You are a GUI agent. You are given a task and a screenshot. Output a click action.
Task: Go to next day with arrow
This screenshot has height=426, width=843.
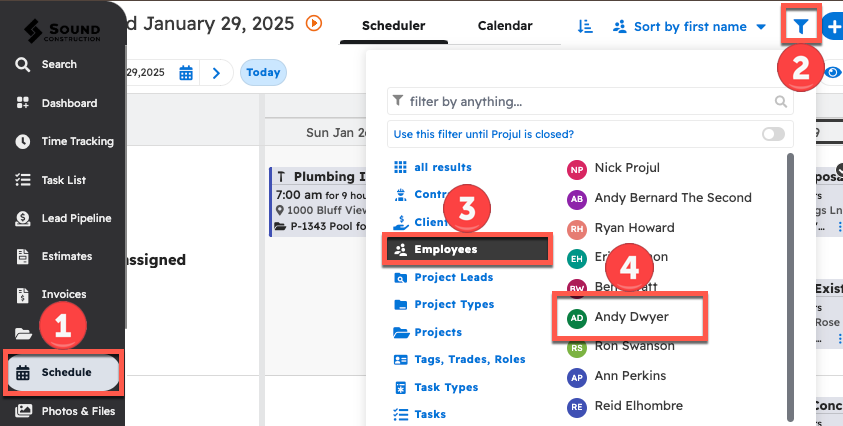(x=215, y=72)
